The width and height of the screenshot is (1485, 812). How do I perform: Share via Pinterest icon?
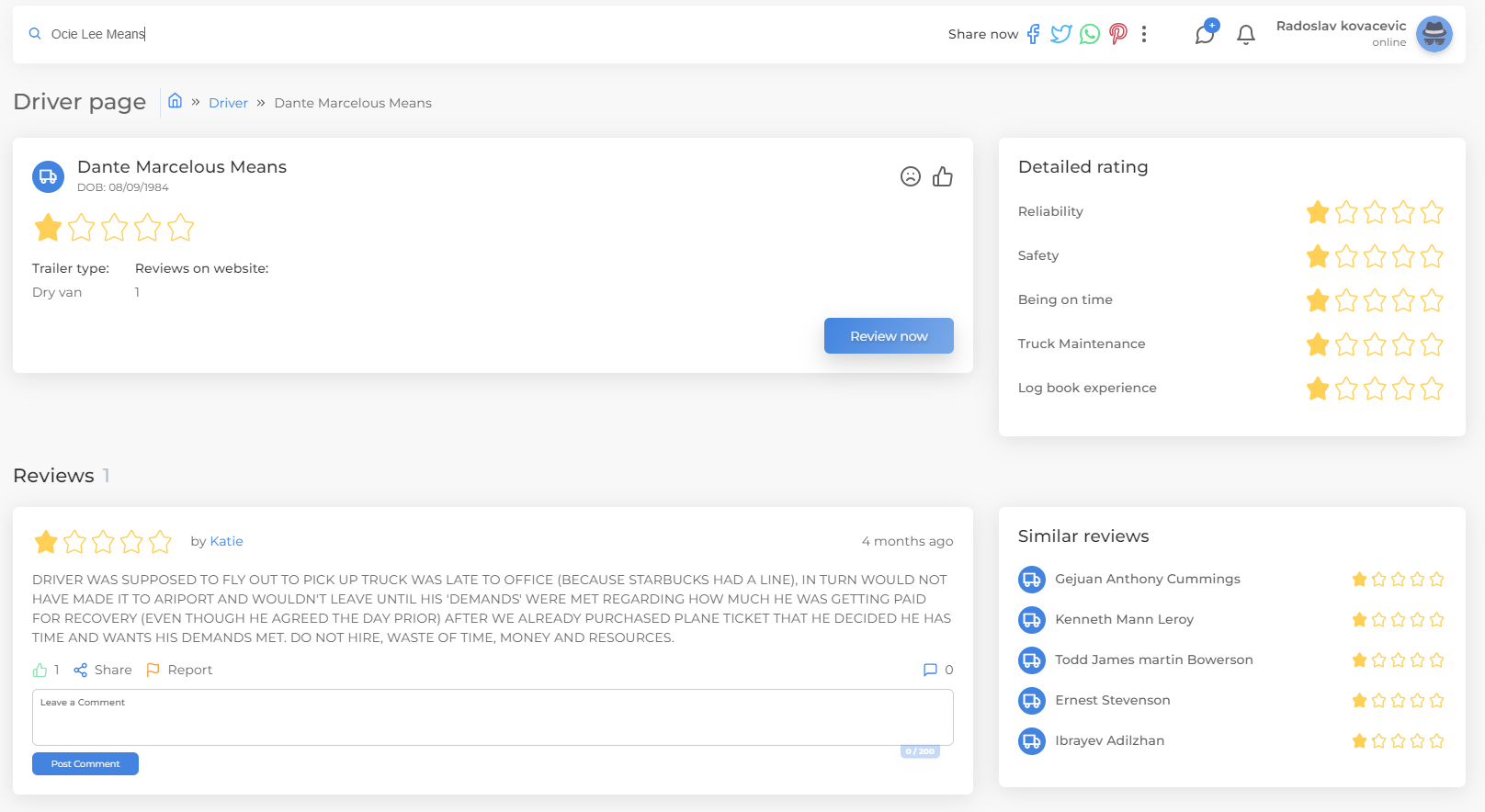click(1117, 34)
